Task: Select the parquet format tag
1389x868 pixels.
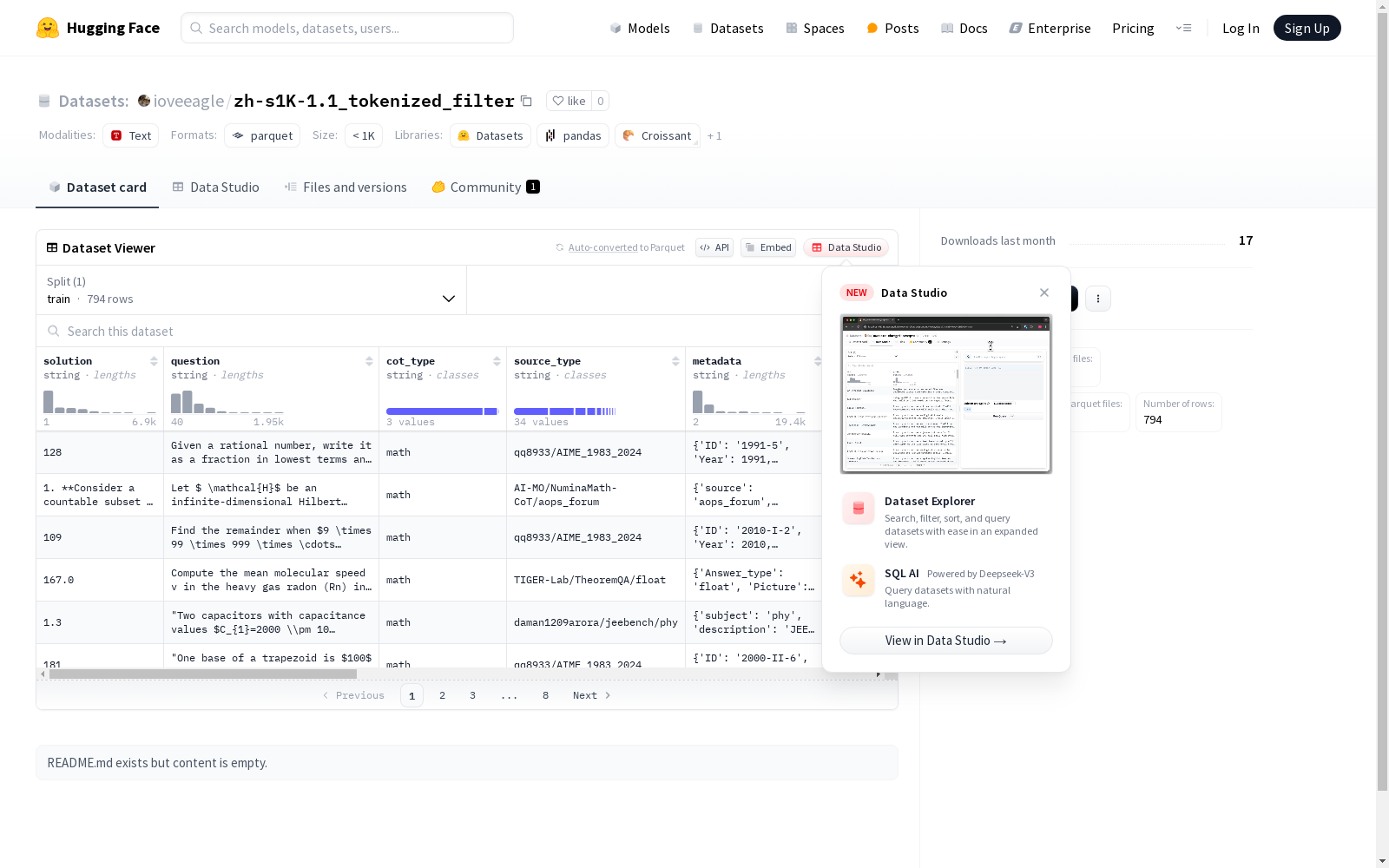Action: (x=262, y=135)
